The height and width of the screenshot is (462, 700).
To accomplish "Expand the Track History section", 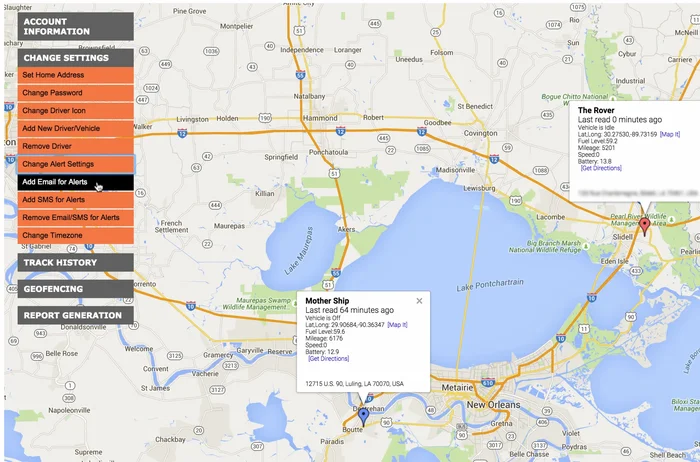I will 75,263.
